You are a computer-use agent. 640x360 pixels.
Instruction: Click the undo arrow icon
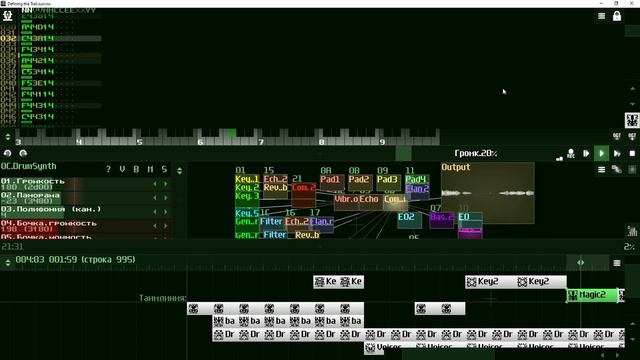coord(7,153)
